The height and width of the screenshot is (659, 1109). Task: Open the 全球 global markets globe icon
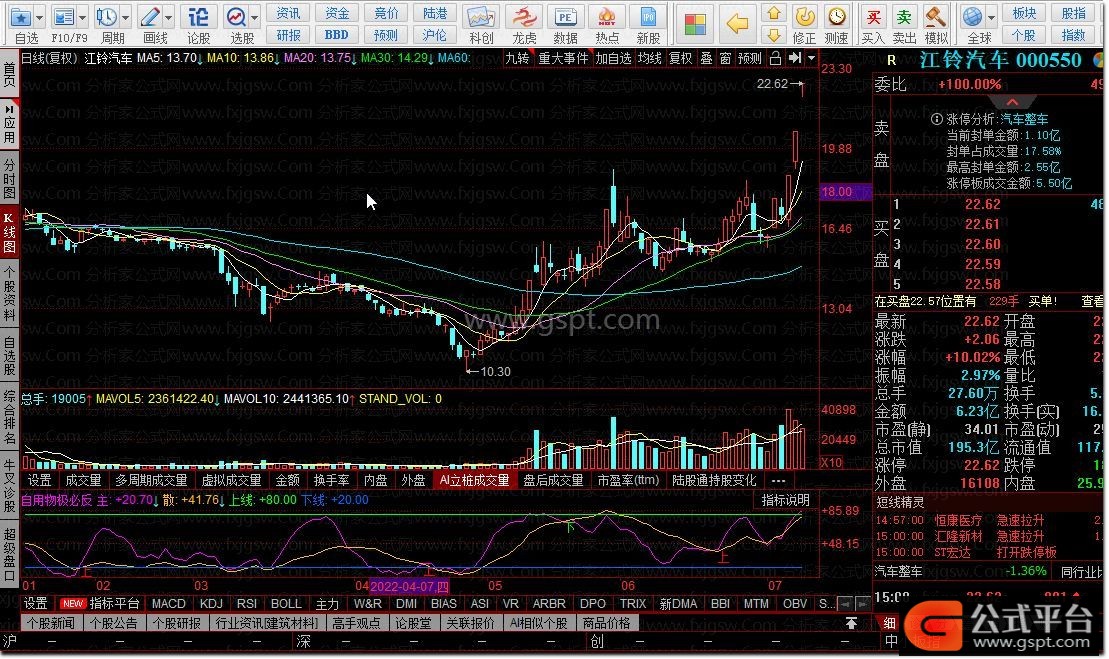click(972, 16)
